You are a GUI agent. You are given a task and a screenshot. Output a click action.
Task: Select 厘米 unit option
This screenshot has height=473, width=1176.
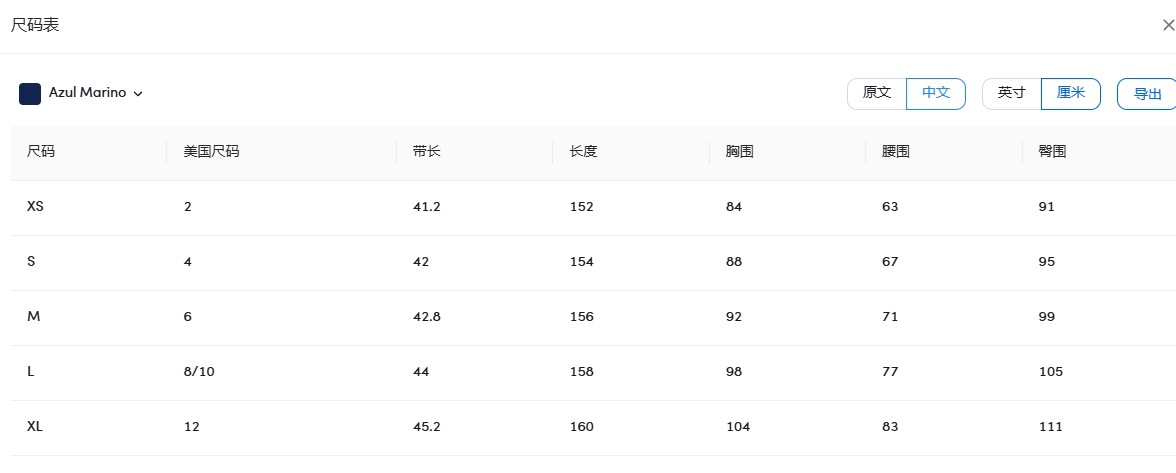click(1071, 93)
